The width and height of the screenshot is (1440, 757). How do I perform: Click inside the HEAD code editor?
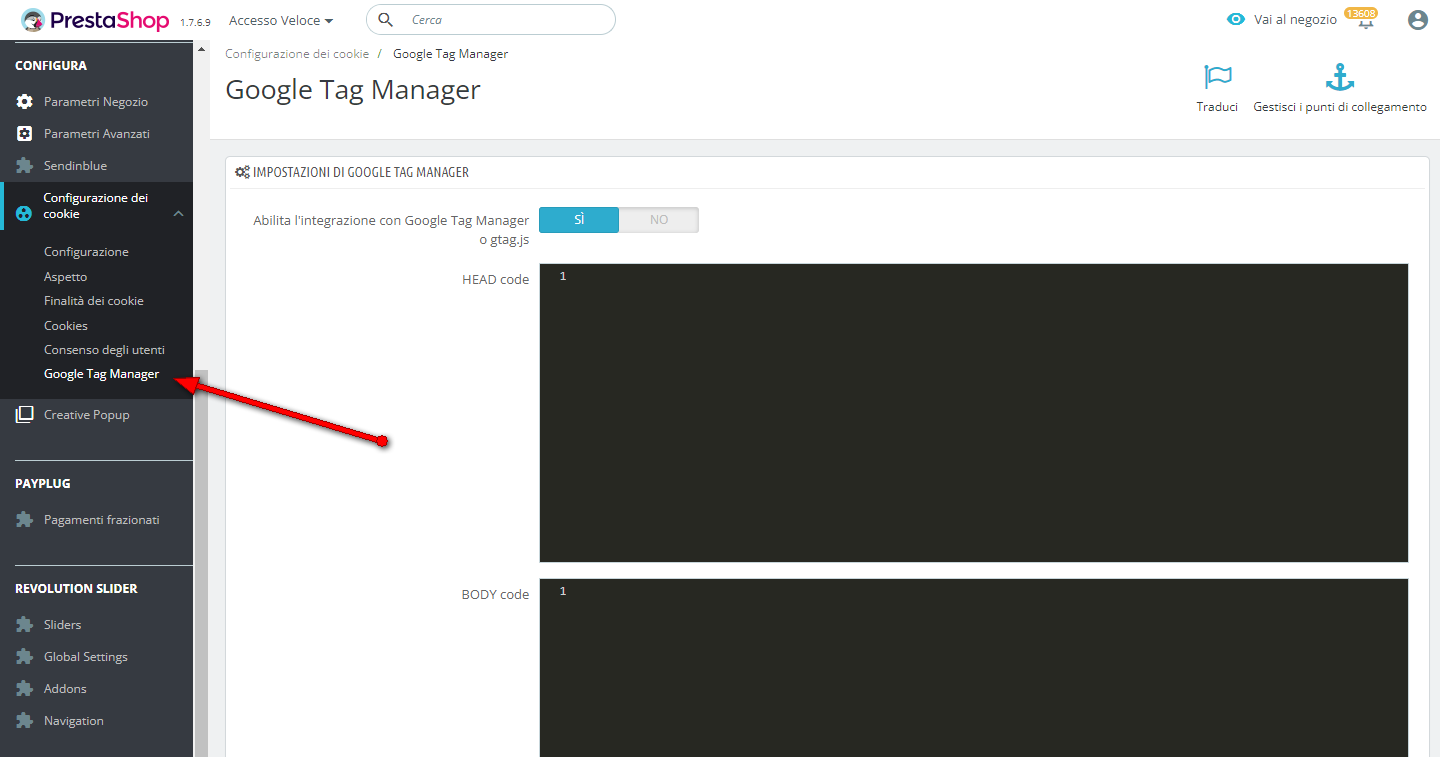tap(973, 413)
